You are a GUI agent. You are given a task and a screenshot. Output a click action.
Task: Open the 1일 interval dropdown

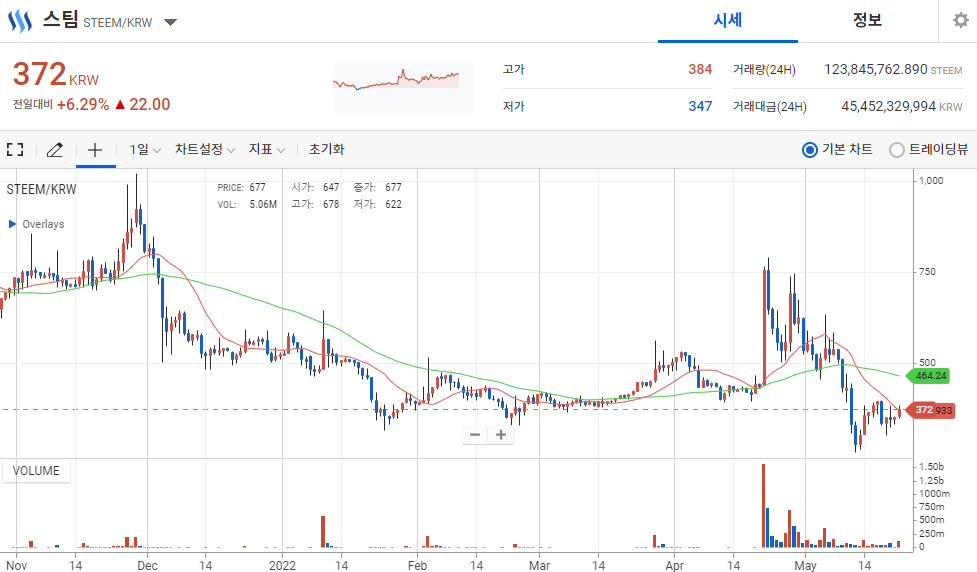point(145,150)
